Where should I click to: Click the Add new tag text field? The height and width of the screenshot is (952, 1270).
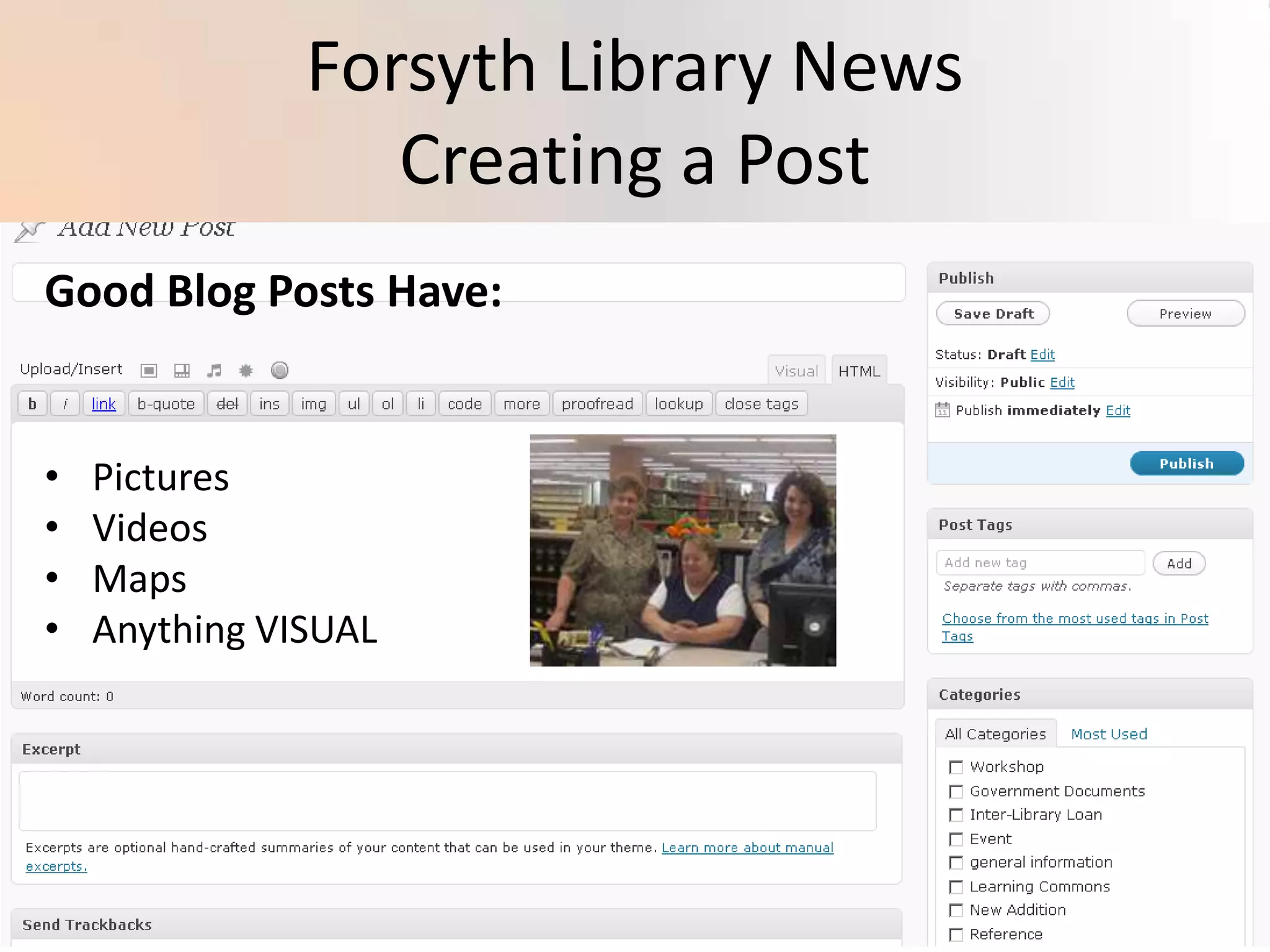click(x=1041, y=563)
